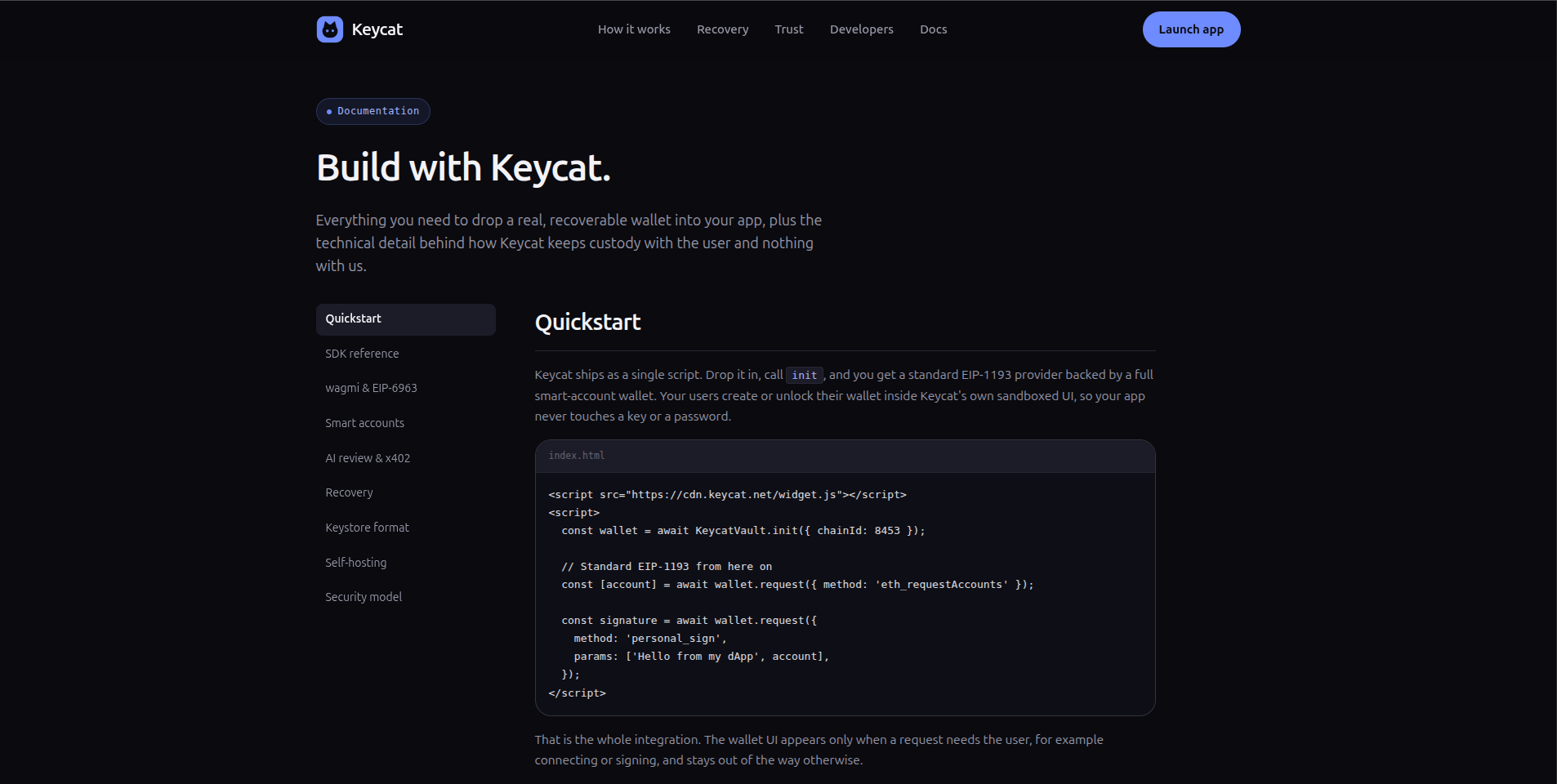
Task: Click the const signature code line
Action: coord(689,621)
